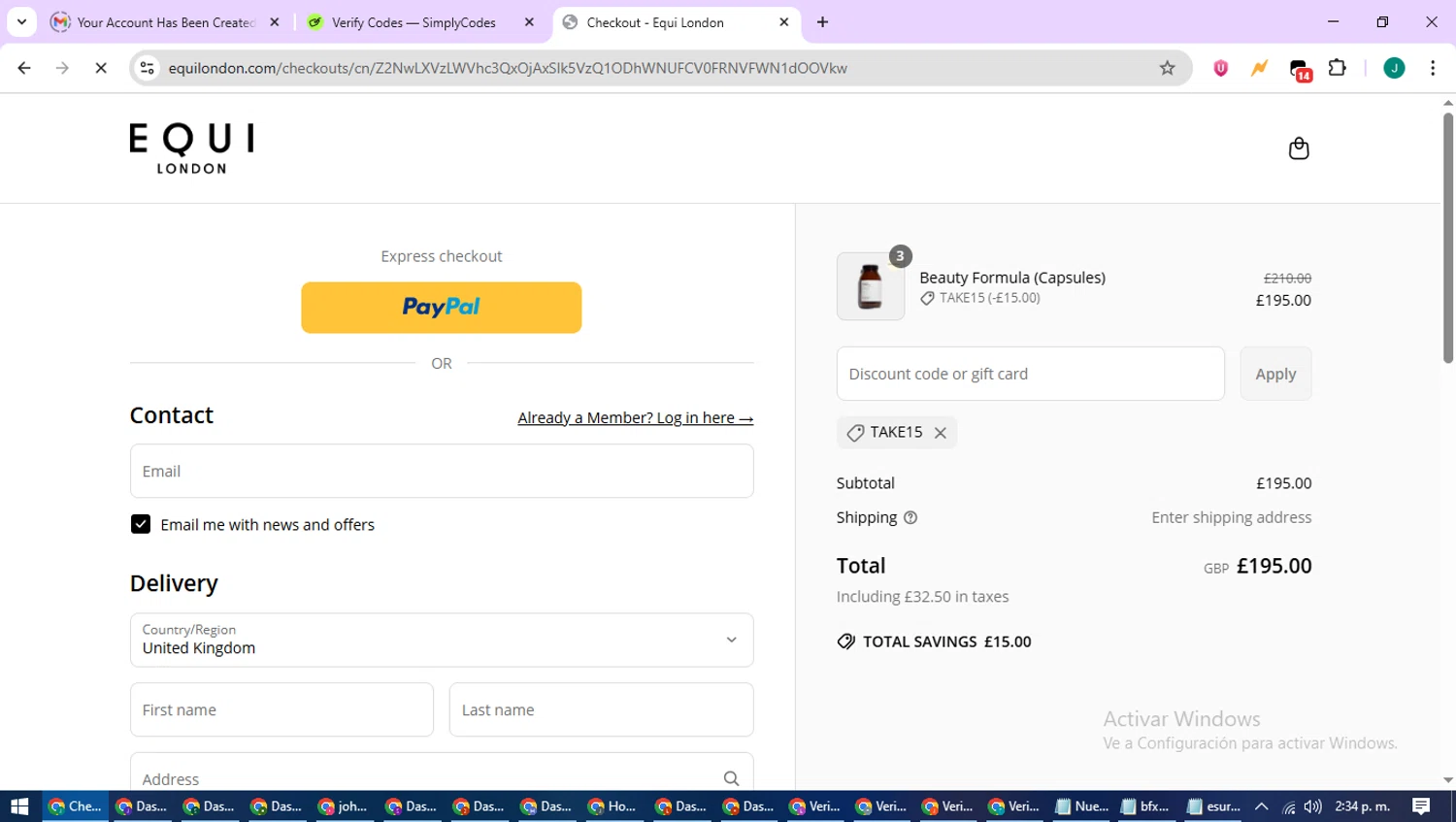The width and height of the screenshot is (1456, 822).
Task: Expand the Country/Region dropdown
Action: 442,640
